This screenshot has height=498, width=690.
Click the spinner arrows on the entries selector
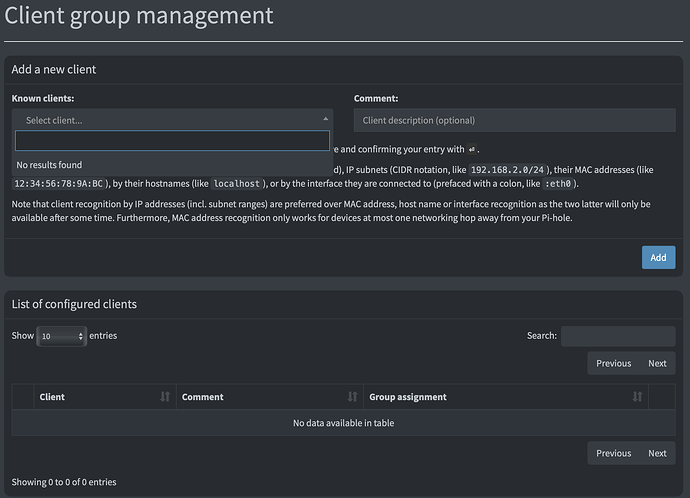[x=81, y=337]
